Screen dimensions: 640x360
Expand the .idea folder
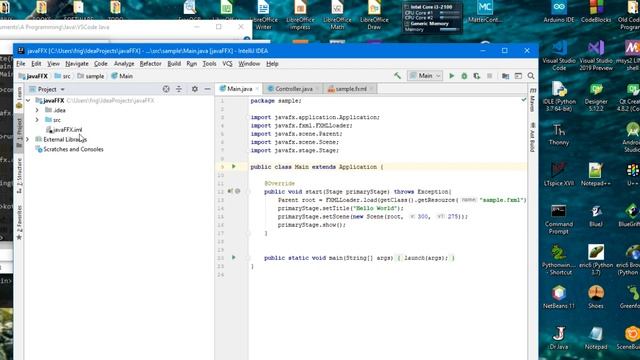tap(37, 110)
